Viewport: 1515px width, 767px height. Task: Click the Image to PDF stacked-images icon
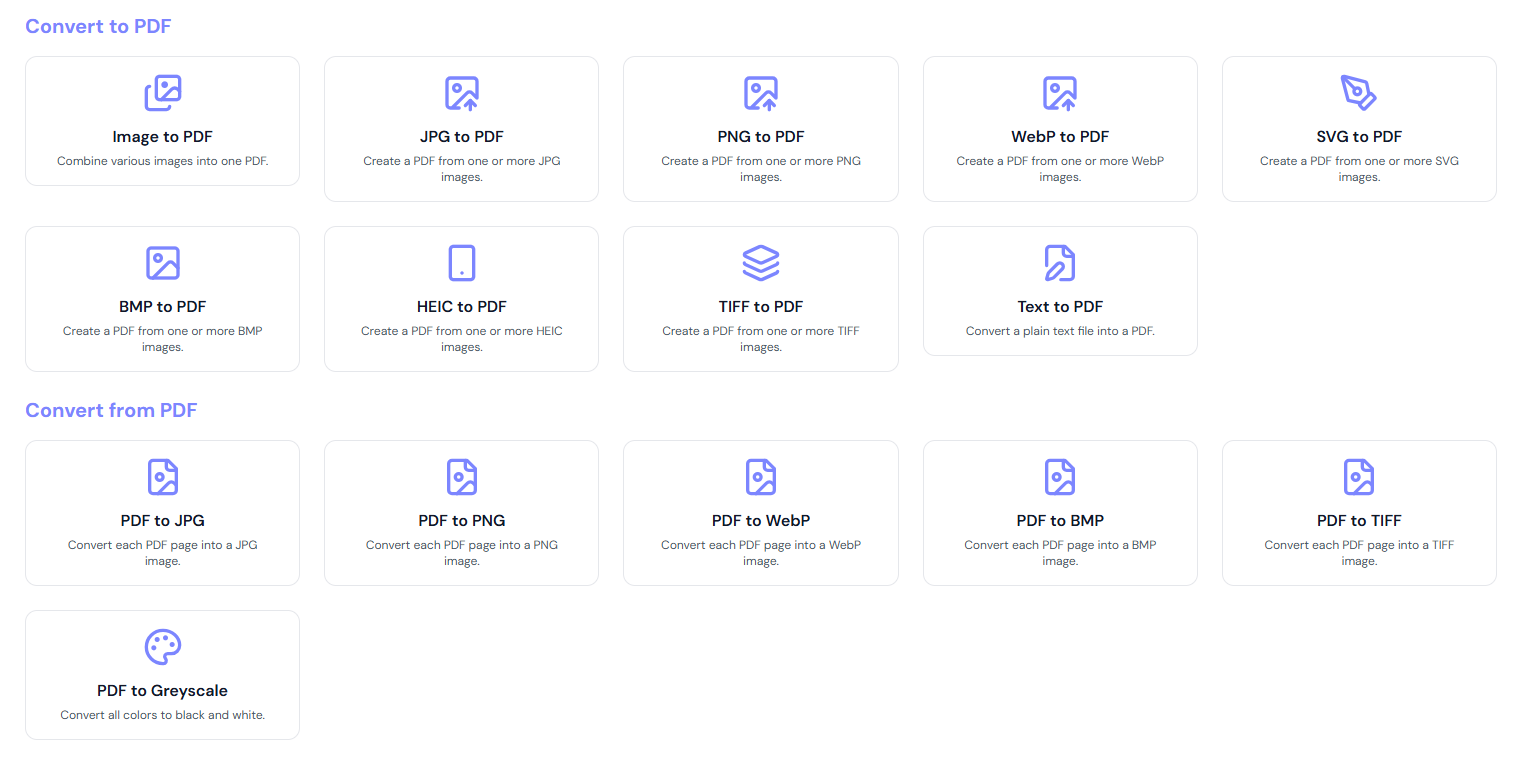click(x=162, y=93)
